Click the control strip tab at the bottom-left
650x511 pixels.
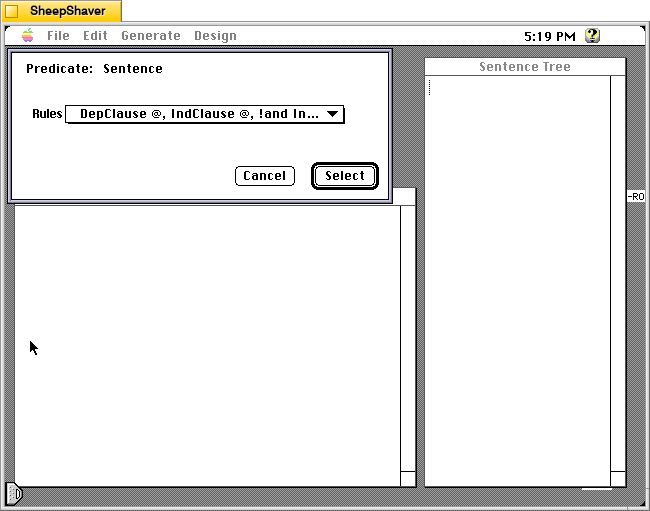14,494
